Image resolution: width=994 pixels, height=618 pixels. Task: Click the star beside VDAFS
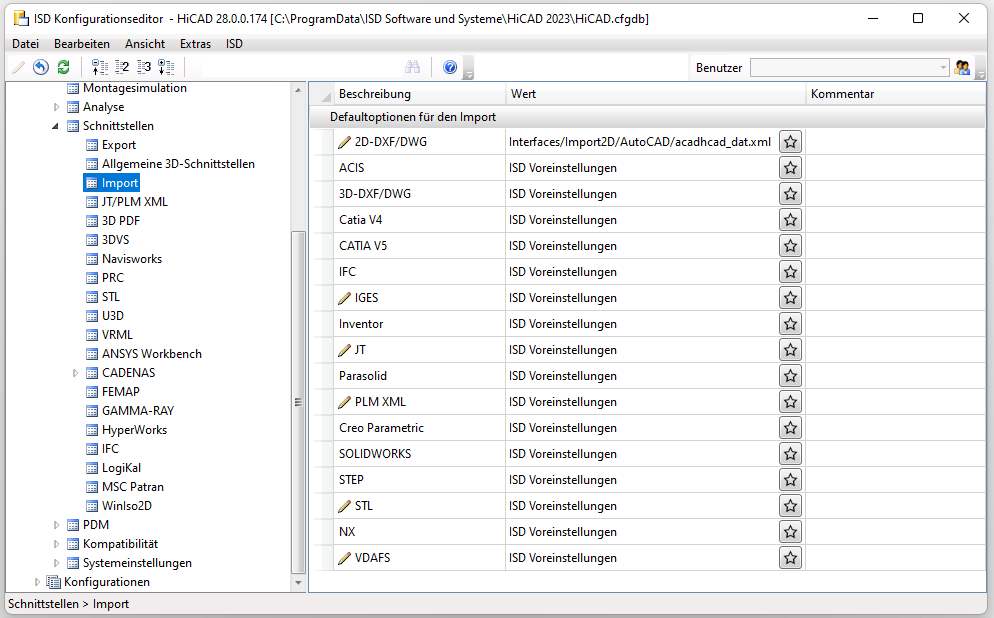pos(791,558)
